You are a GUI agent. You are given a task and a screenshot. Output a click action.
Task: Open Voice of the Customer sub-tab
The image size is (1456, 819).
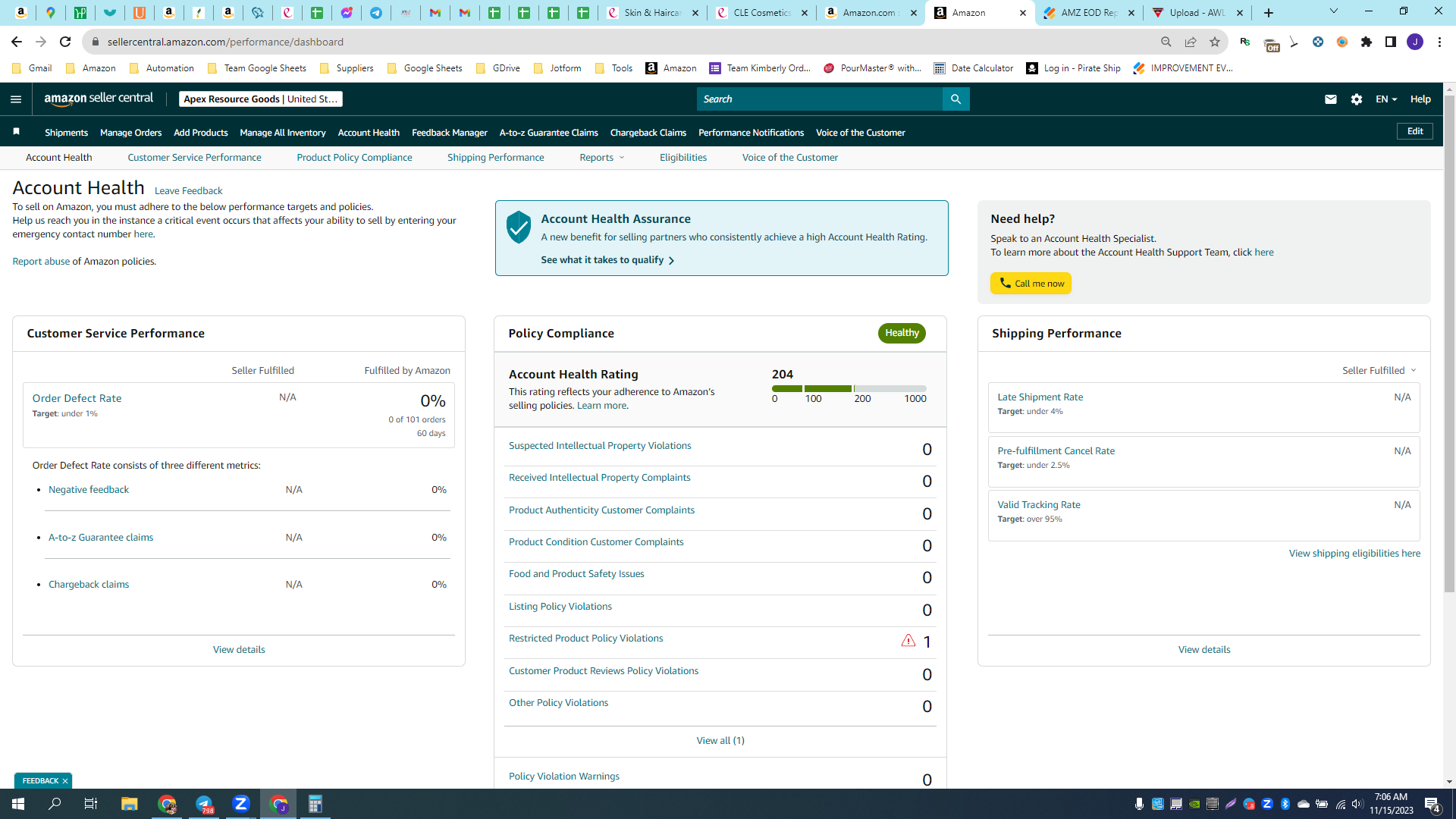790,158
